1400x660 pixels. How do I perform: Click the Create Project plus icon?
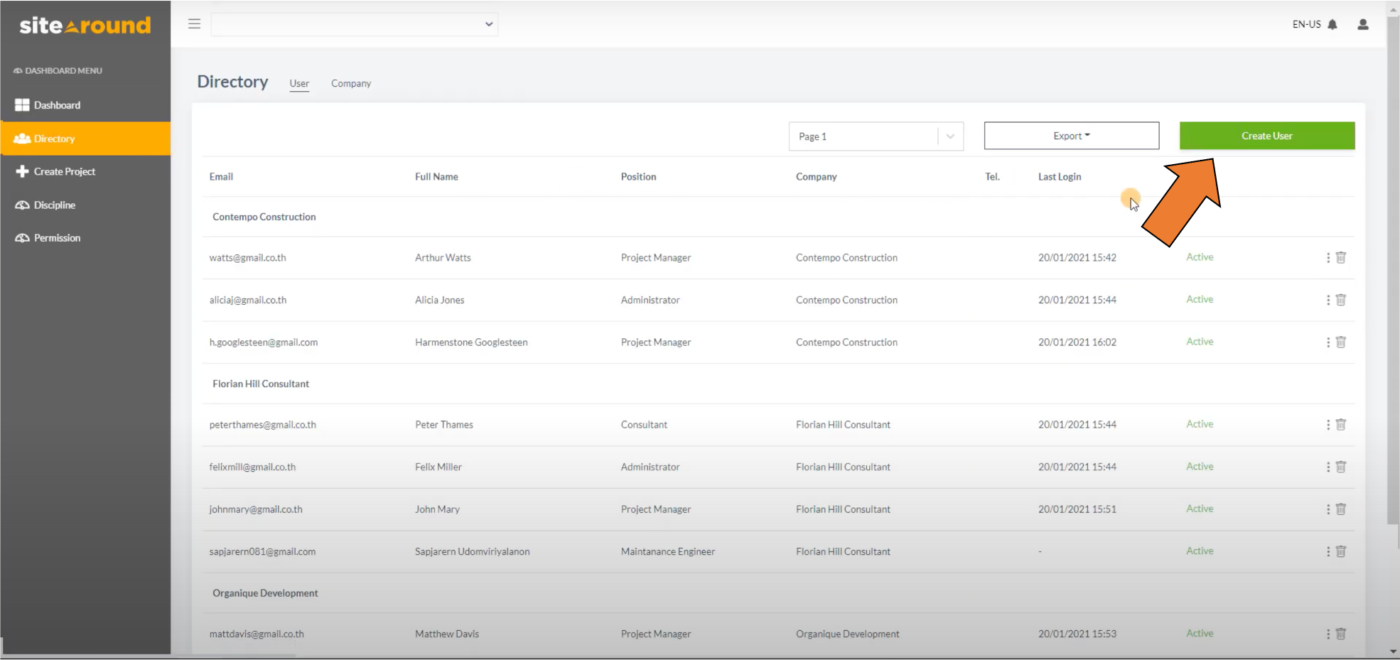pyautogui.click(x=22, y=171)
